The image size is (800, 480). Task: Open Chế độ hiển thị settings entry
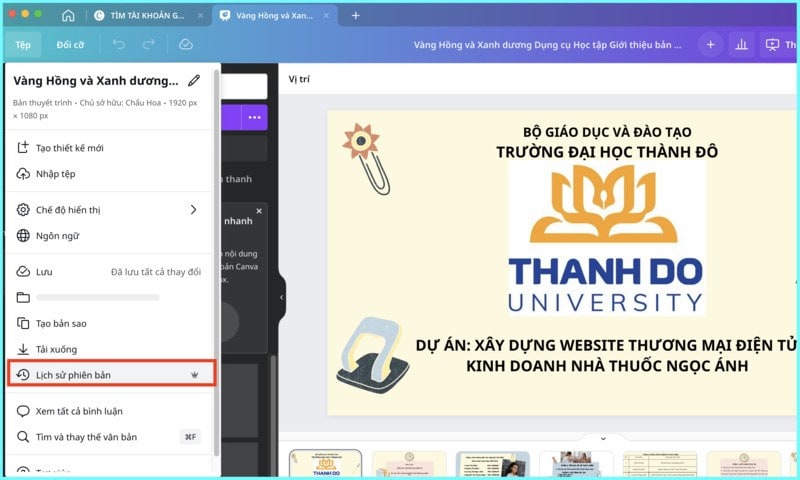[109, 210]
